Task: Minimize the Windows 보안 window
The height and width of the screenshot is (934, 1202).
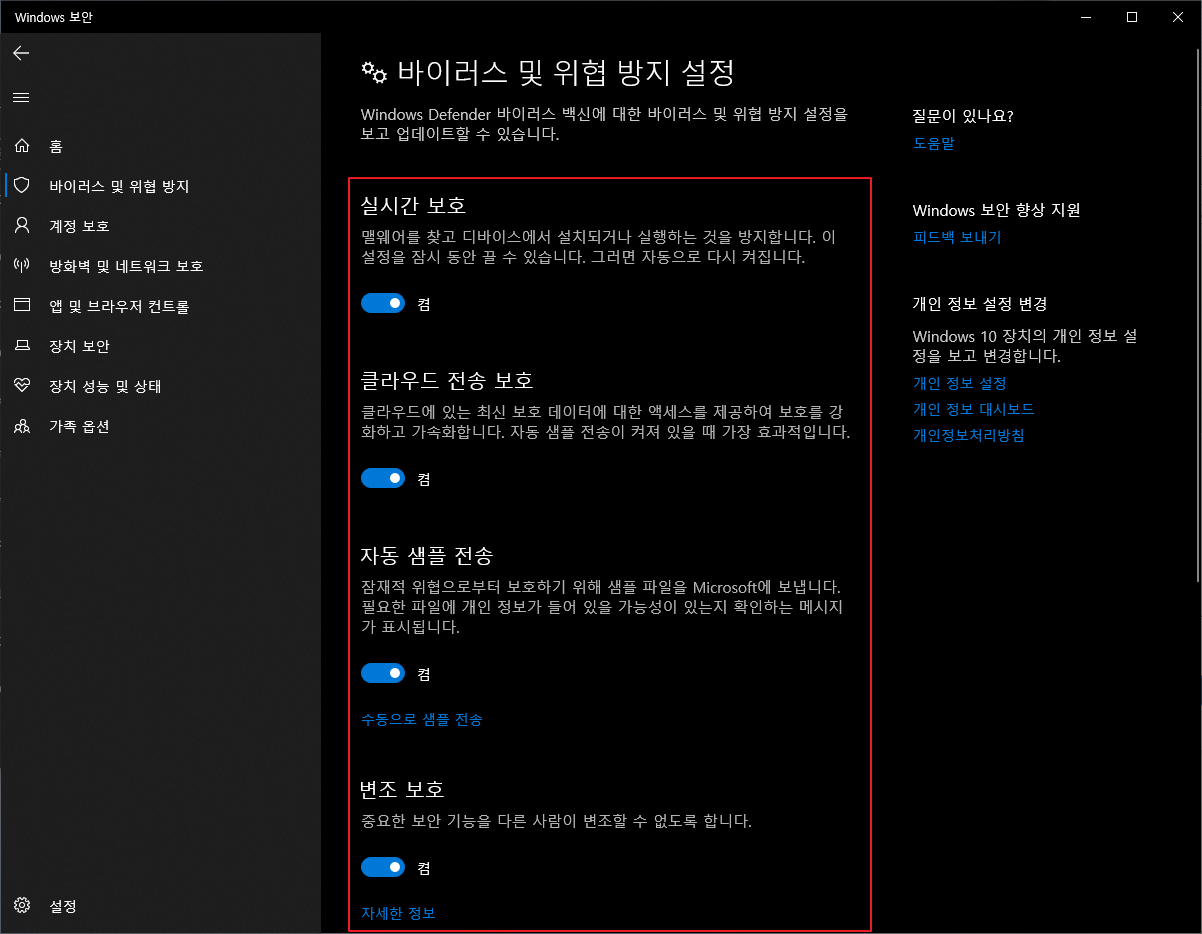Action: point(1086,17)
